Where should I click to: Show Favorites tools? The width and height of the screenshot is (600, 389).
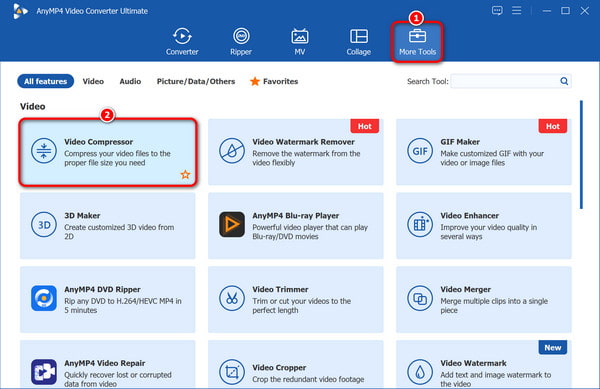point(274,81)
